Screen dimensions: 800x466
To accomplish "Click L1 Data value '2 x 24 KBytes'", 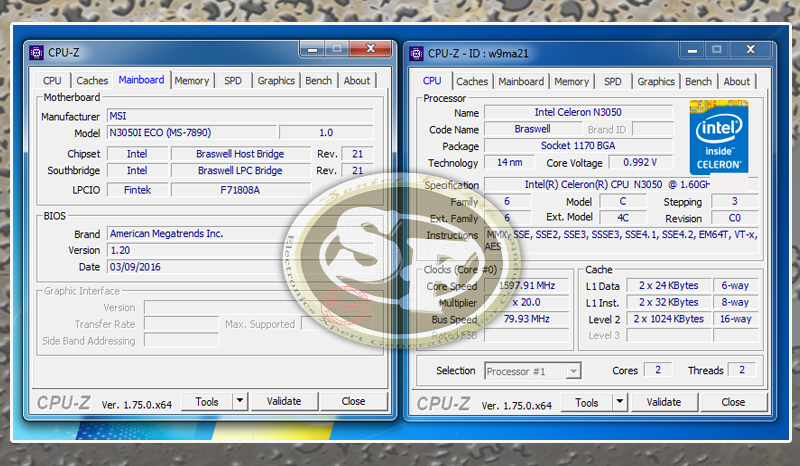I will point(668,285).
